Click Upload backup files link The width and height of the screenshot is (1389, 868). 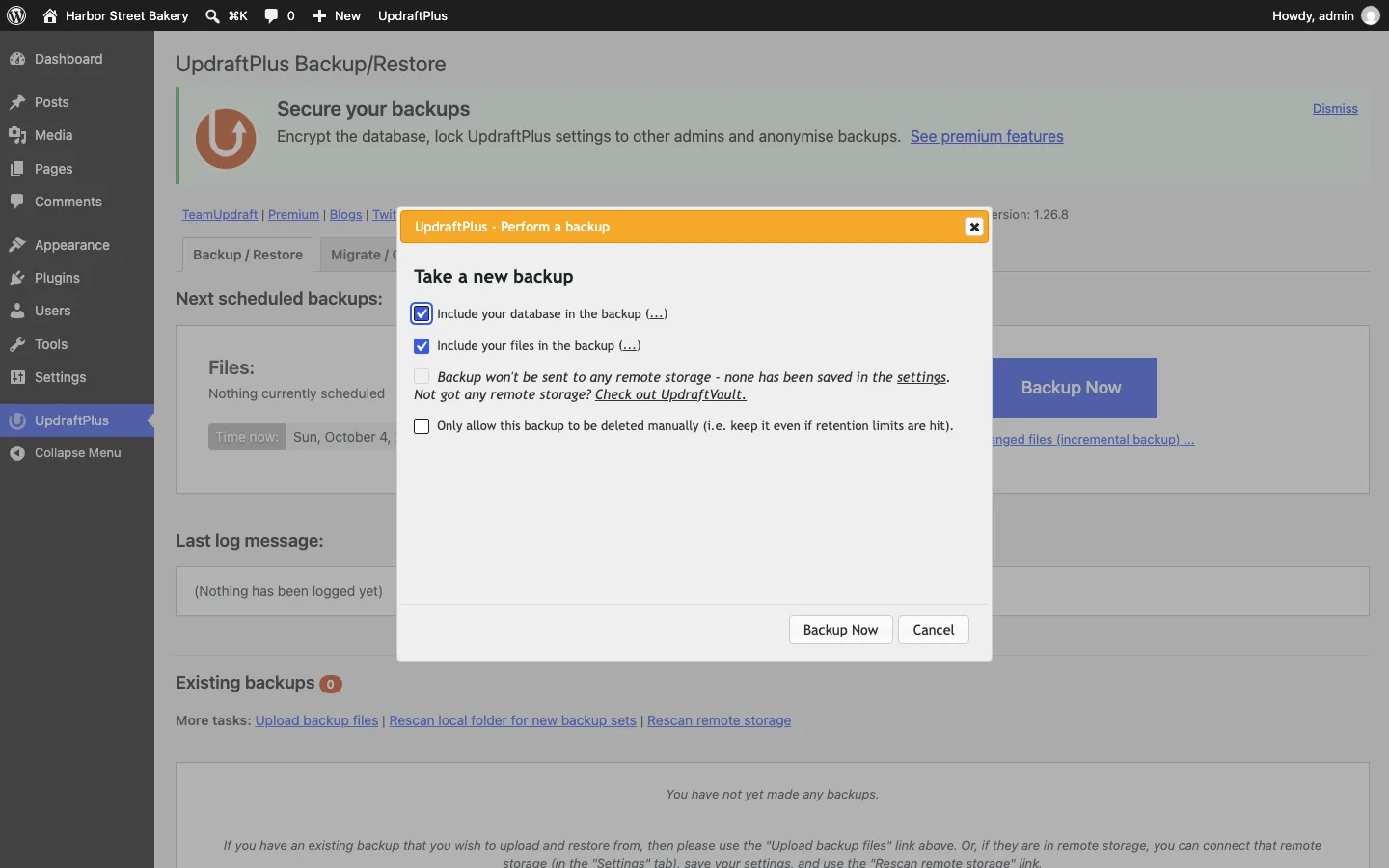tap(316, 720)
